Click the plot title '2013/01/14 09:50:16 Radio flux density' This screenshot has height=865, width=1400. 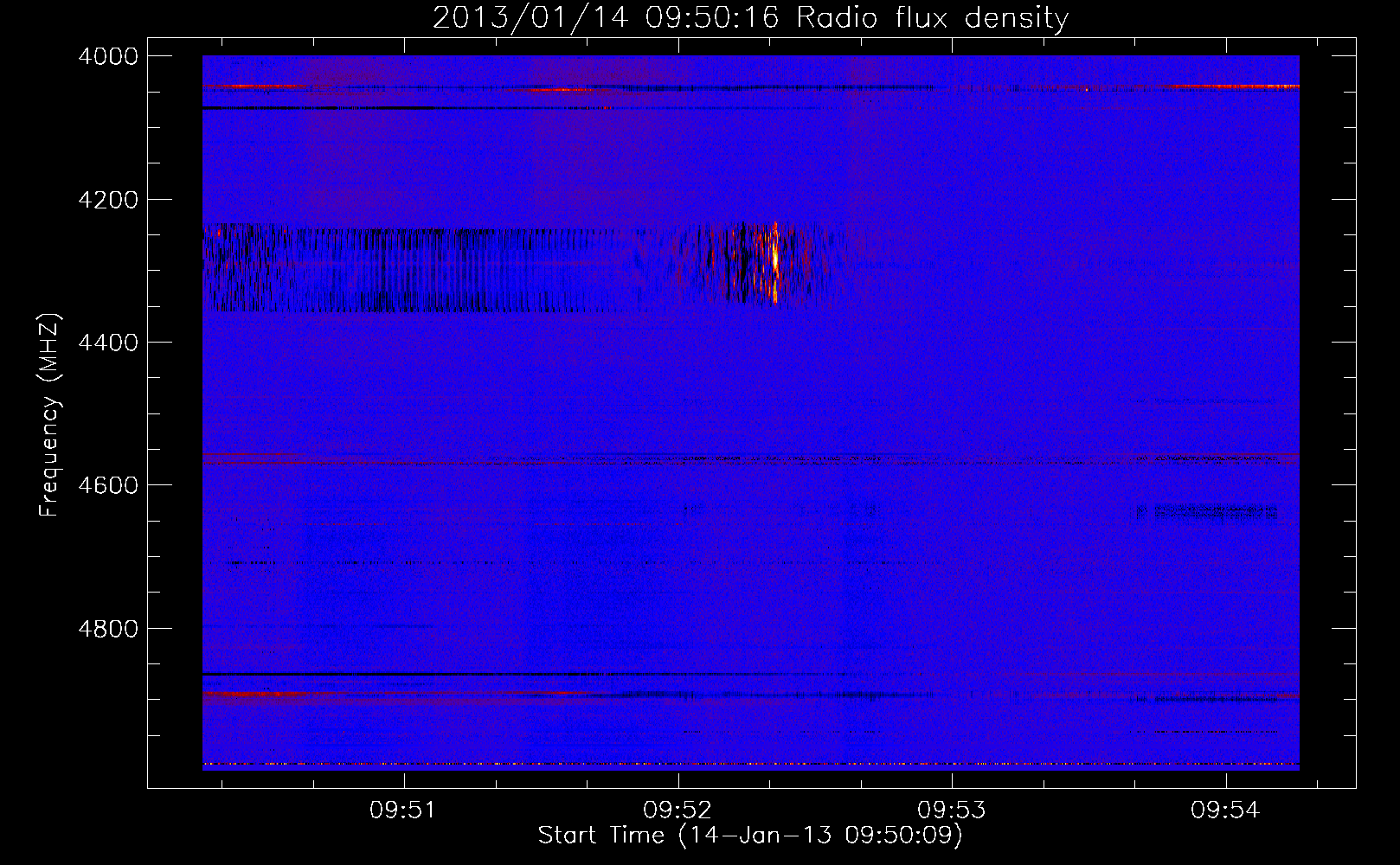pyautogui.click(x=750, y=17)
